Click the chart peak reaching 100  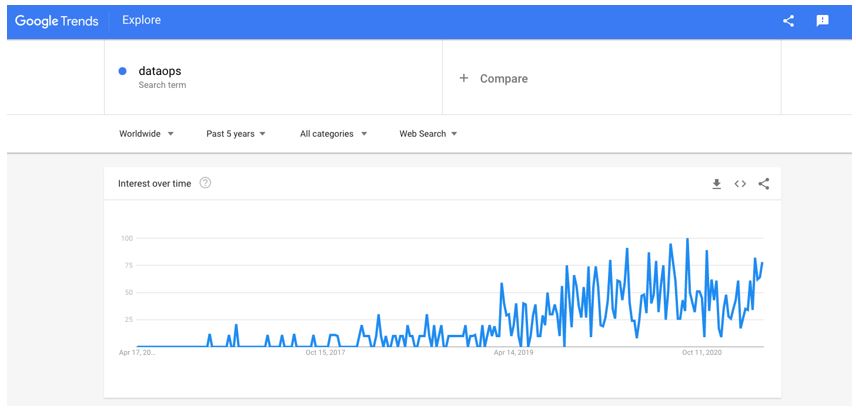[x=687, y=239]
